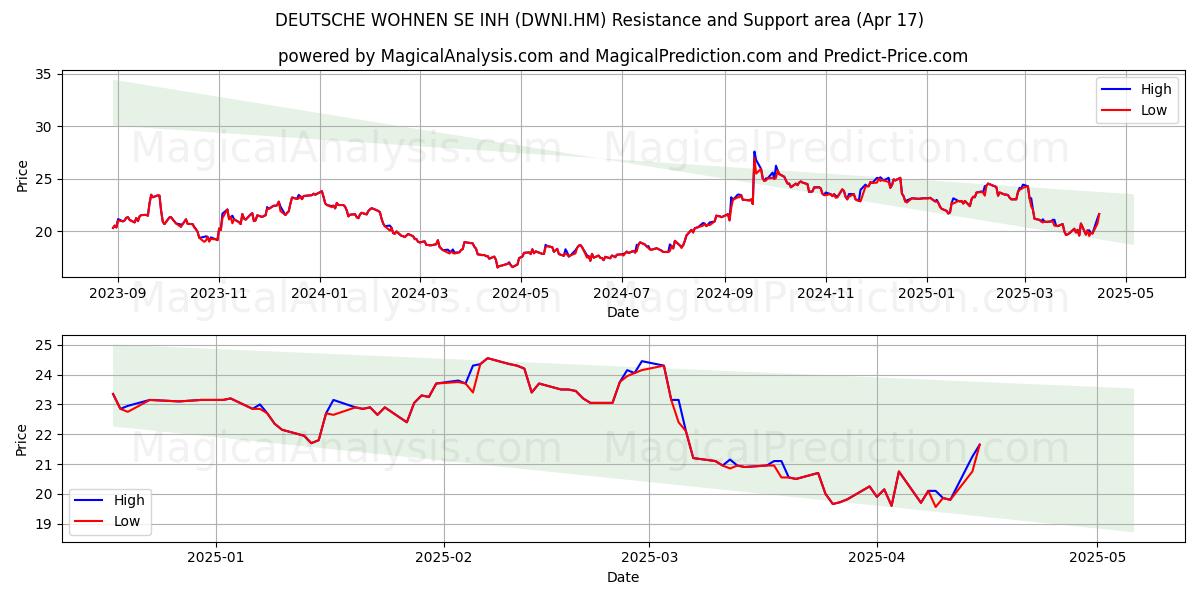Screen dimensions: 1200x600
Task: Click the '2025-04' tick label on bottom chart
Action: click(x=877, y=558)
